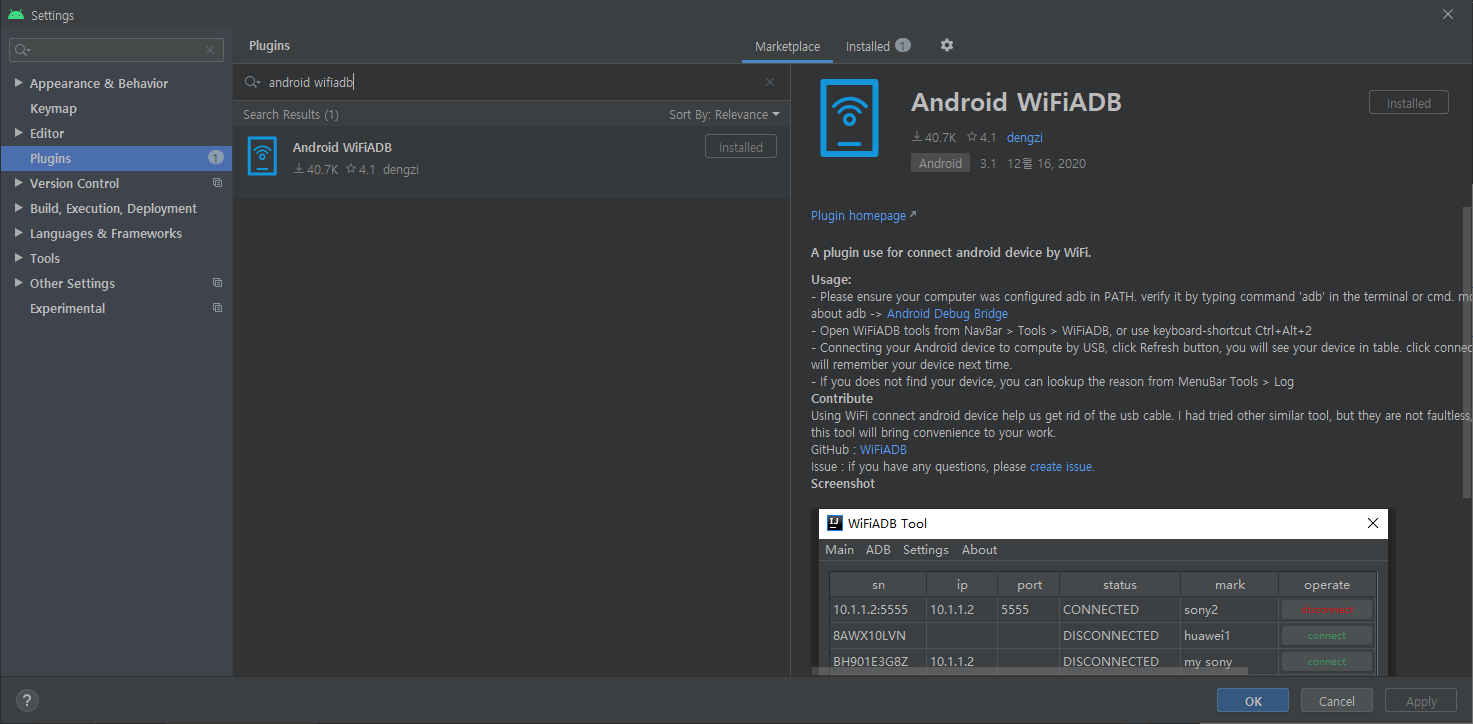Click the 40.7K downloads count in details
Viewport: 1473px width, 724px height.
click(934, 137)
